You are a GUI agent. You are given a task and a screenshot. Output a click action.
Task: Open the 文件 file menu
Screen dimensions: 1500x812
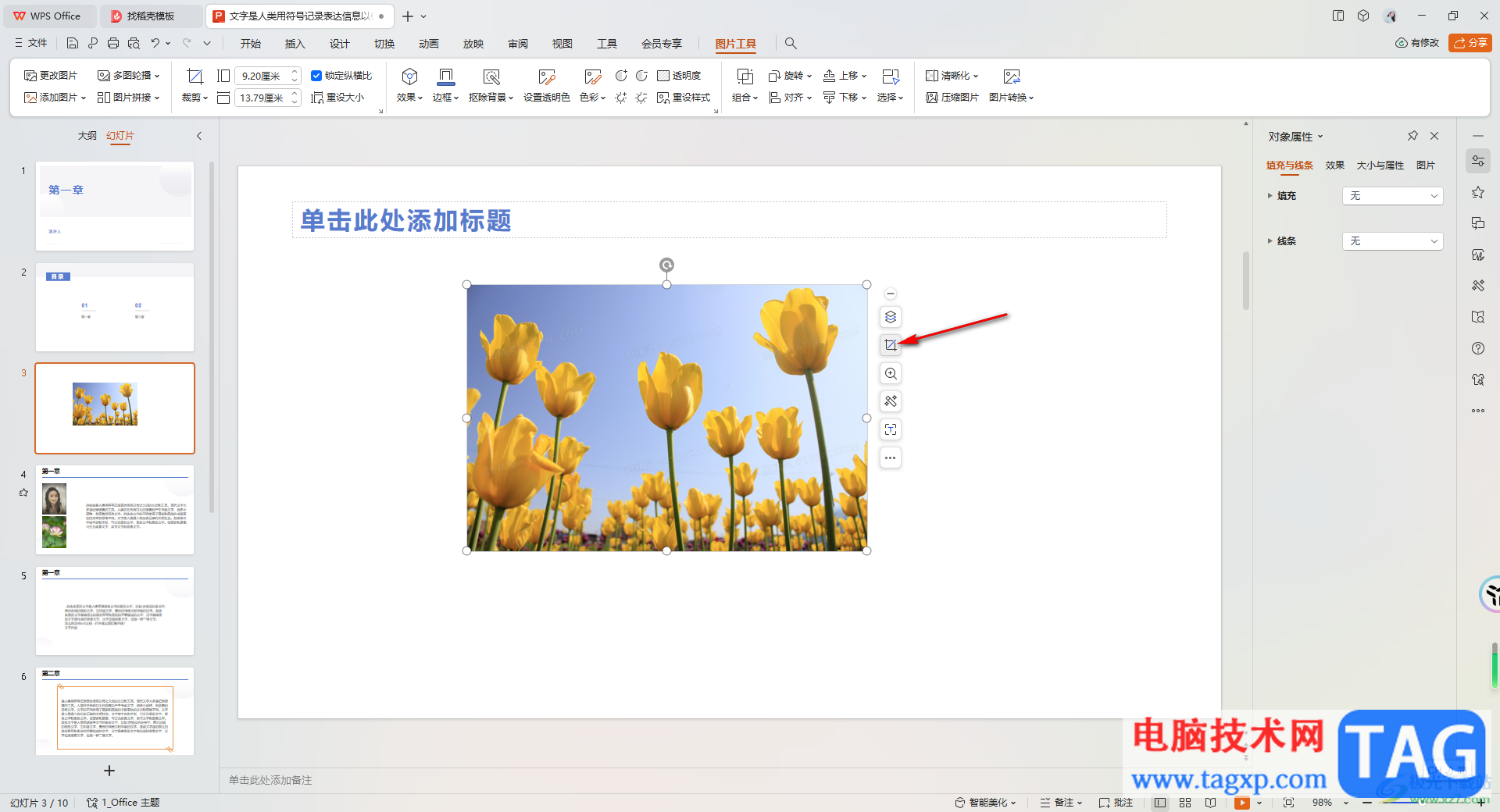click(31, 44)
